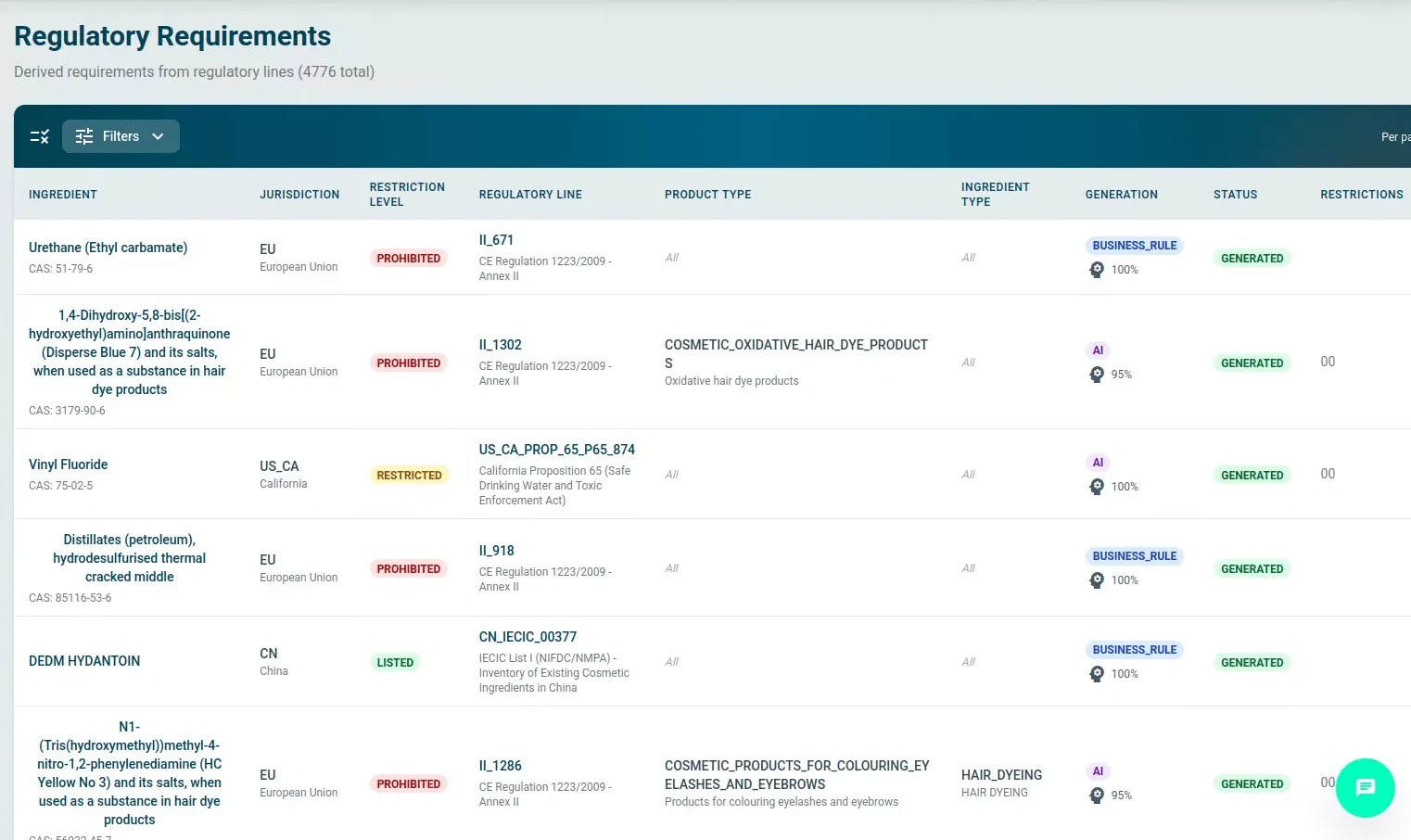Click the Restrictions column header
1411x840 pixels.
1362,195
